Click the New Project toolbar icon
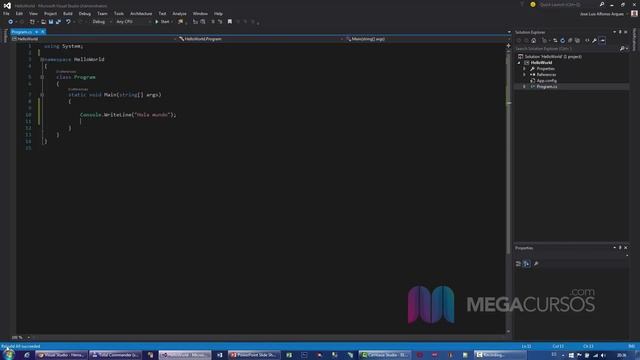This screenshot has height=360, width=640. click(x=32, y=22)
